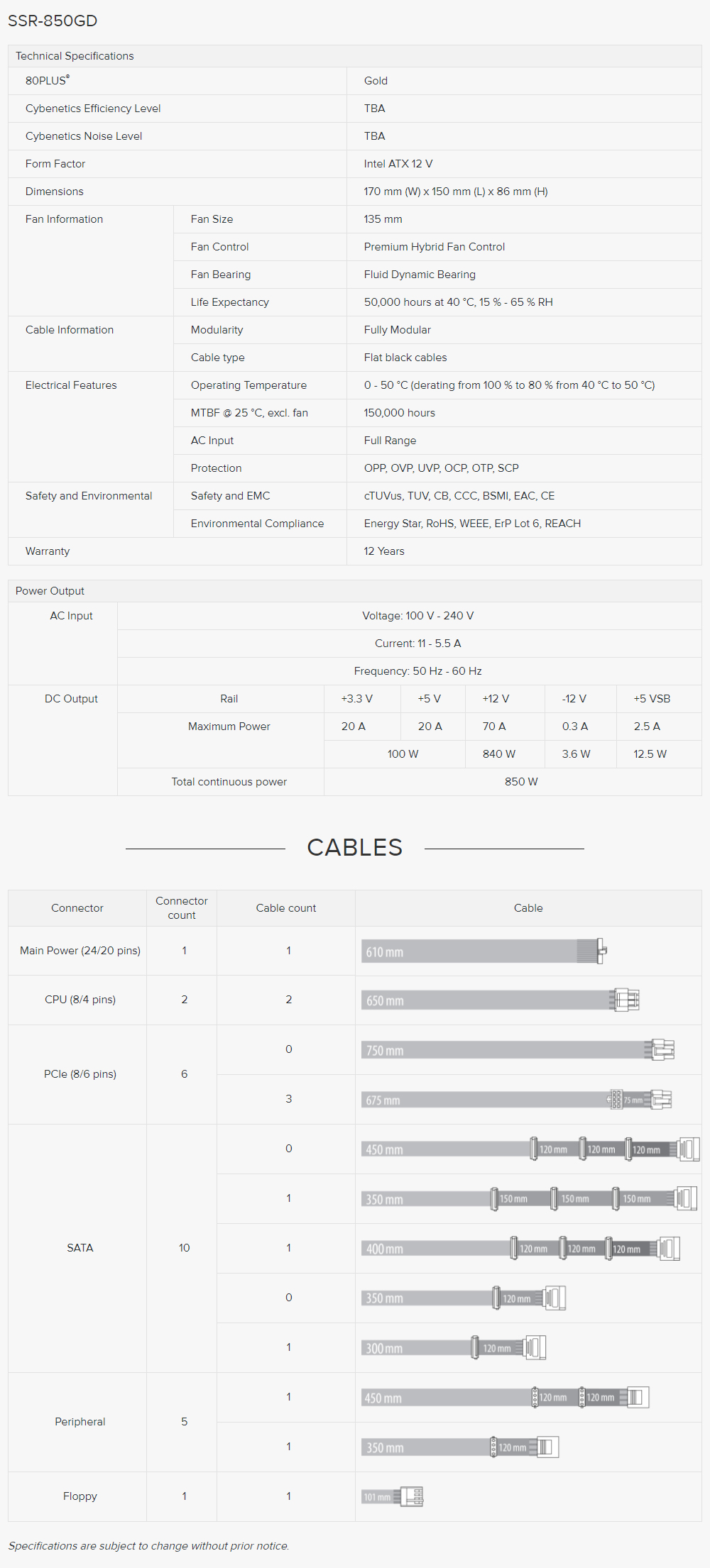Select the Premium Hybrid Fan Control text

435,247
